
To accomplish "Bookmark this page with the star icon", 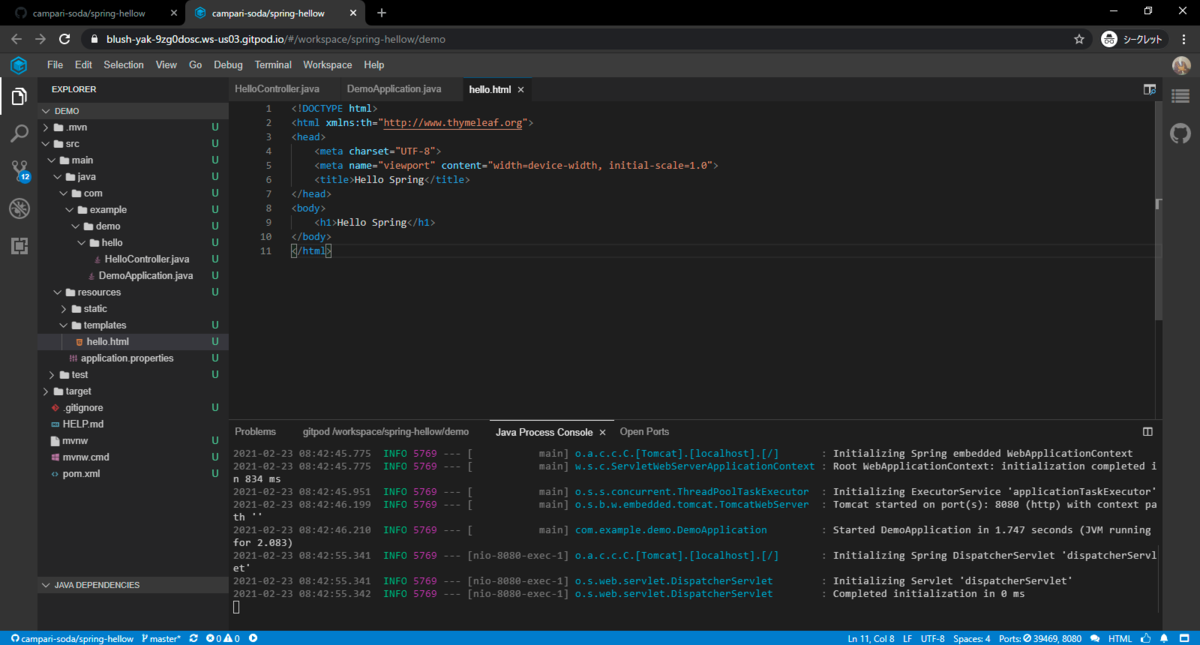I will click(1079, 39).
